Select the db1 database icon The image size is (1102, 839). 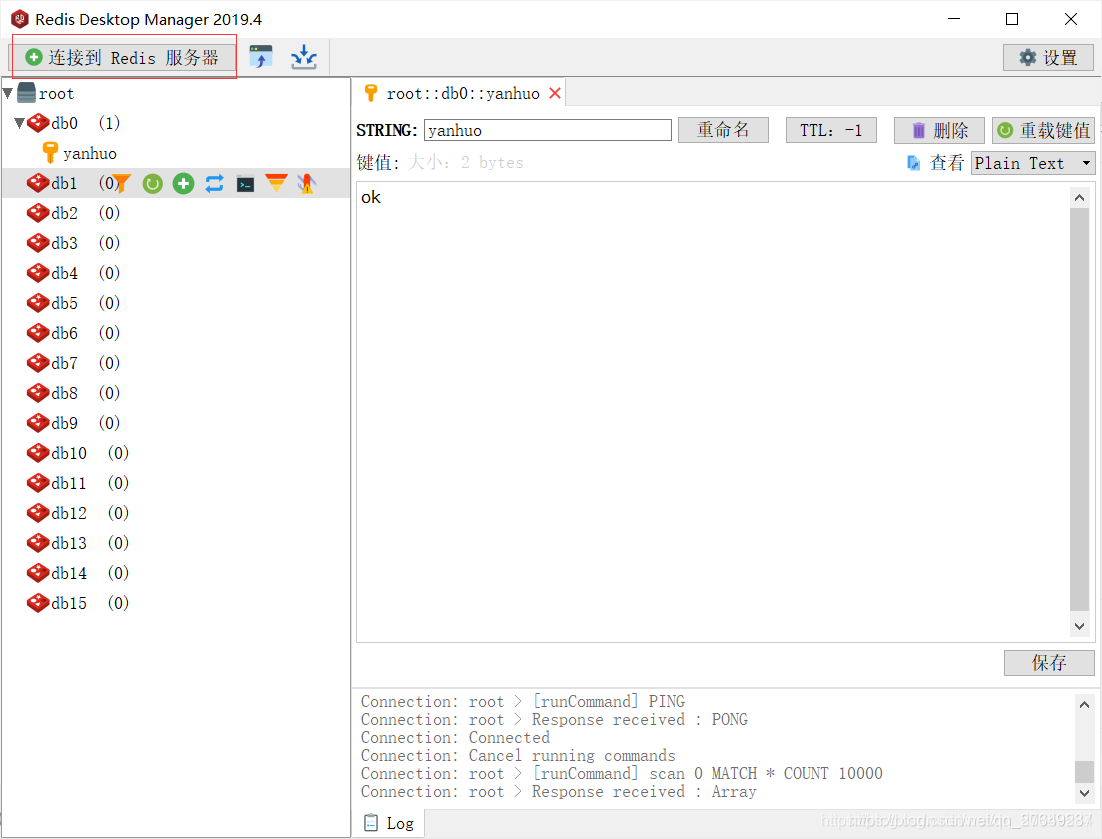click(x=38, y=183)
